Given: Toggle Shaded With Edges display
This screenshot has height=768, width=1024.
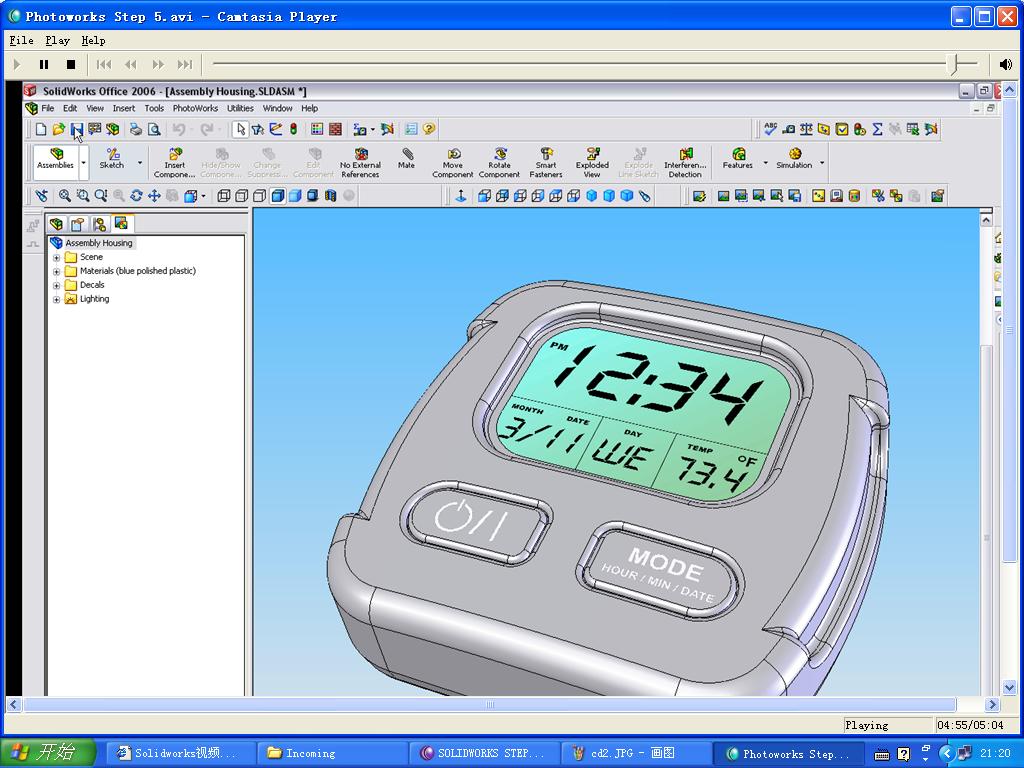Looking at the screenshot, I should coord(278,195).
